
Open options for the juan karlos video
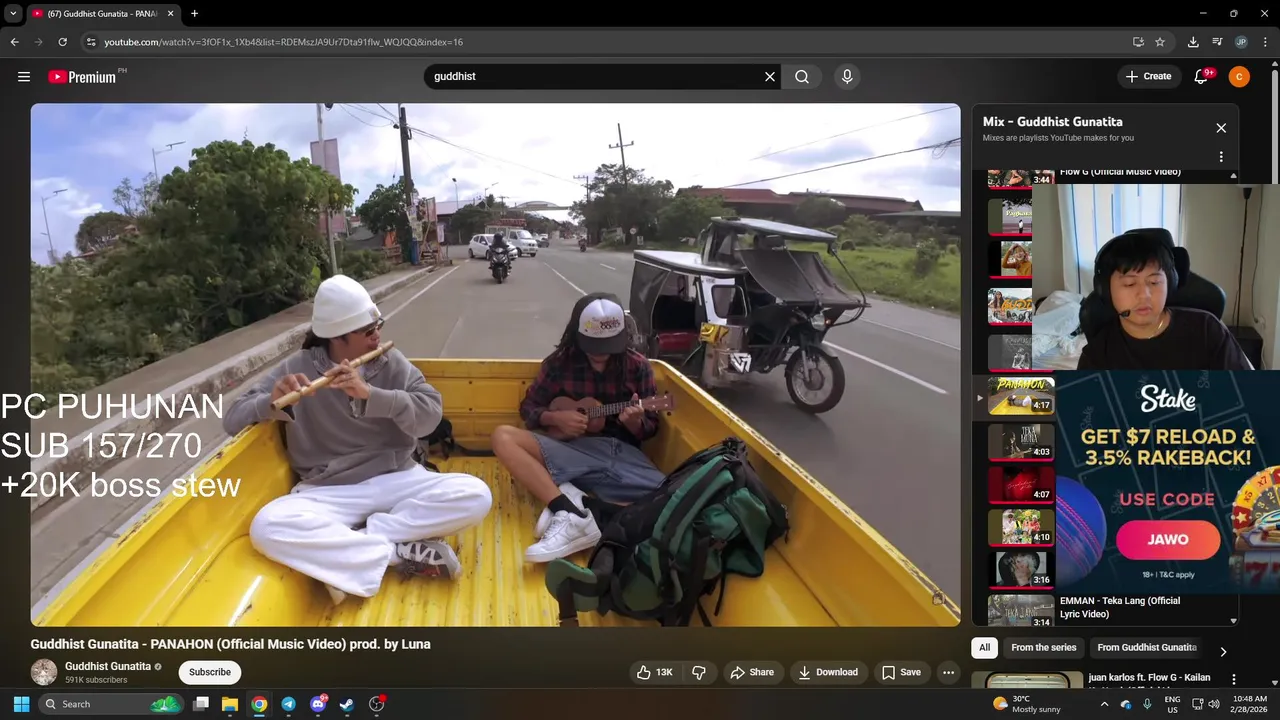1233,680
